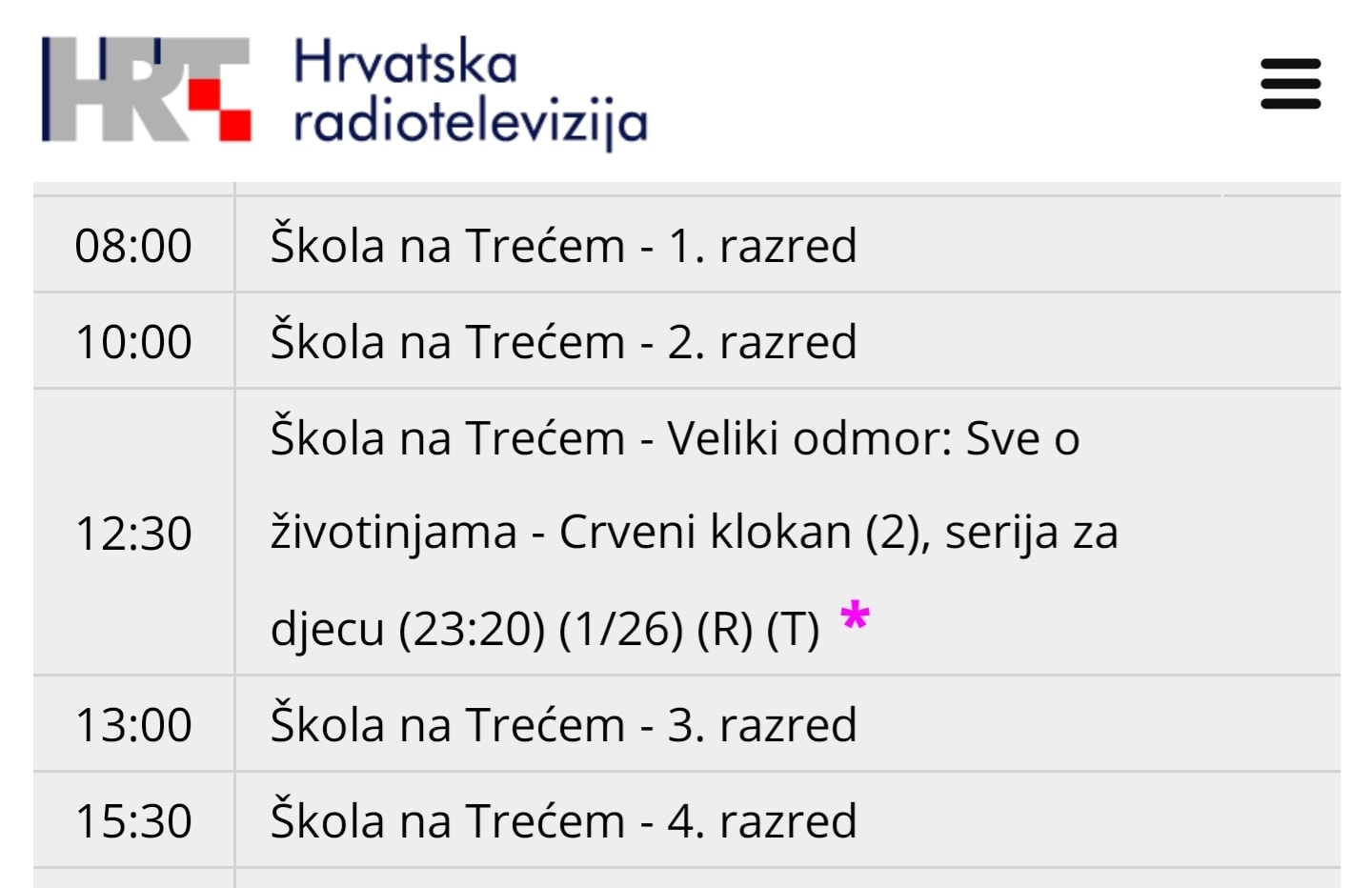Open Škola na Trećem - 2. razred
Image resolution: width=1372 pixels, height=888 pixels.
coord(563,341)
